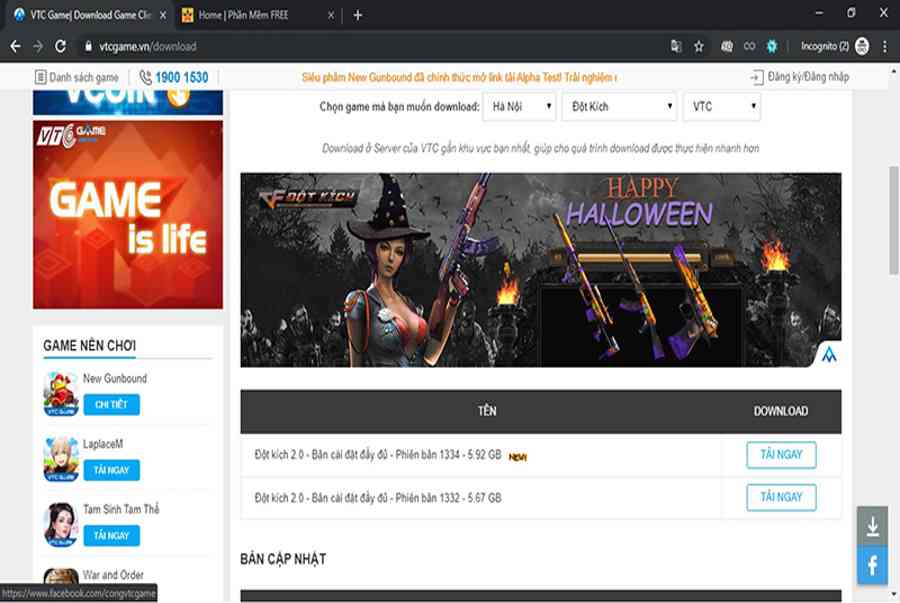Click the VCoin banner at sidebar top
This screenshot has height=603, width=900.
[x=128, y=103]
